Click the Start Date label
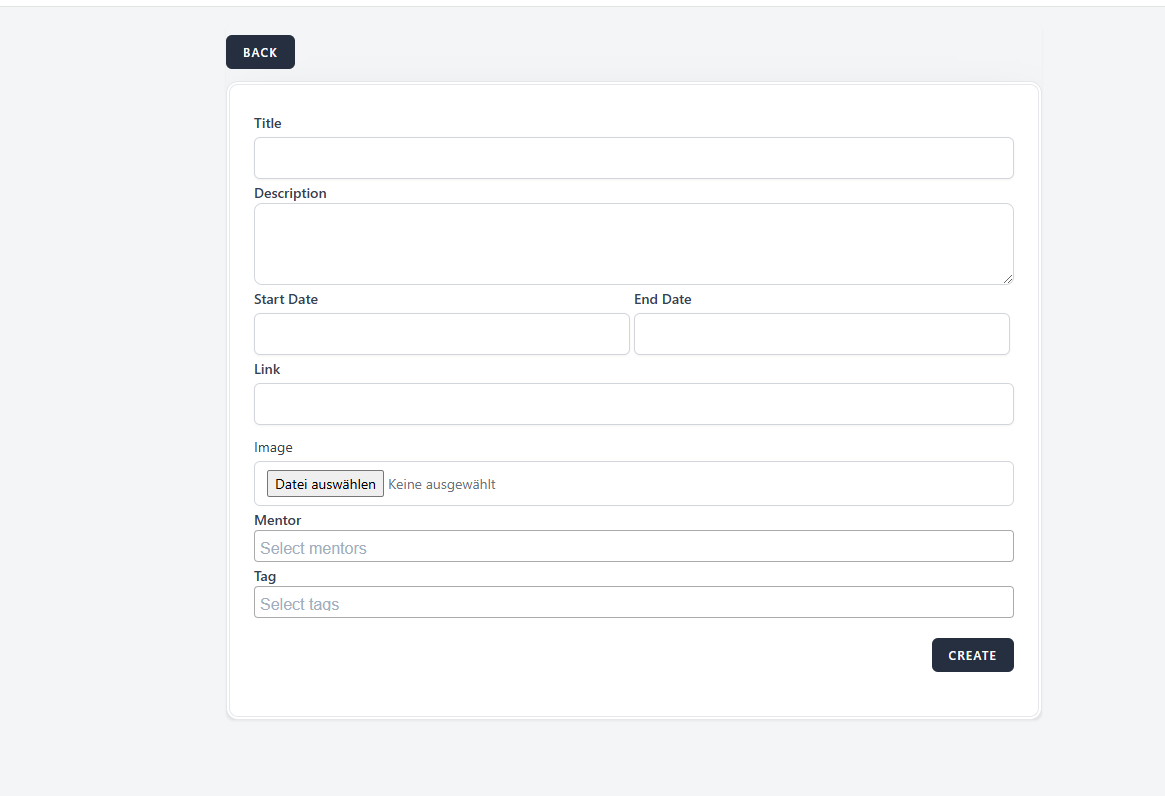The width and height of the screenshot is (1165, 796). 286,299
